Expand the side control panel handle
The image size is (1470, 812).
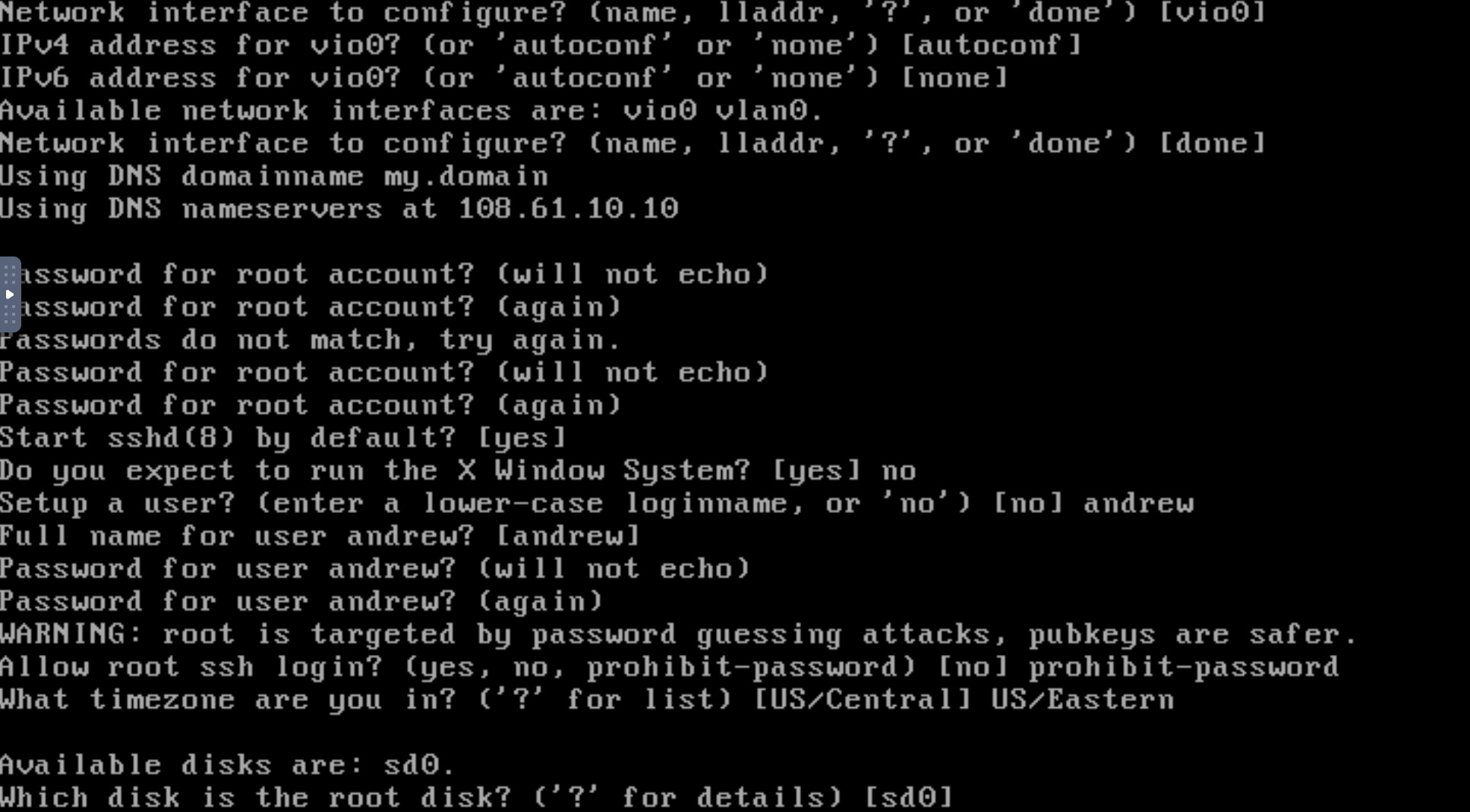tap(10, 294)
